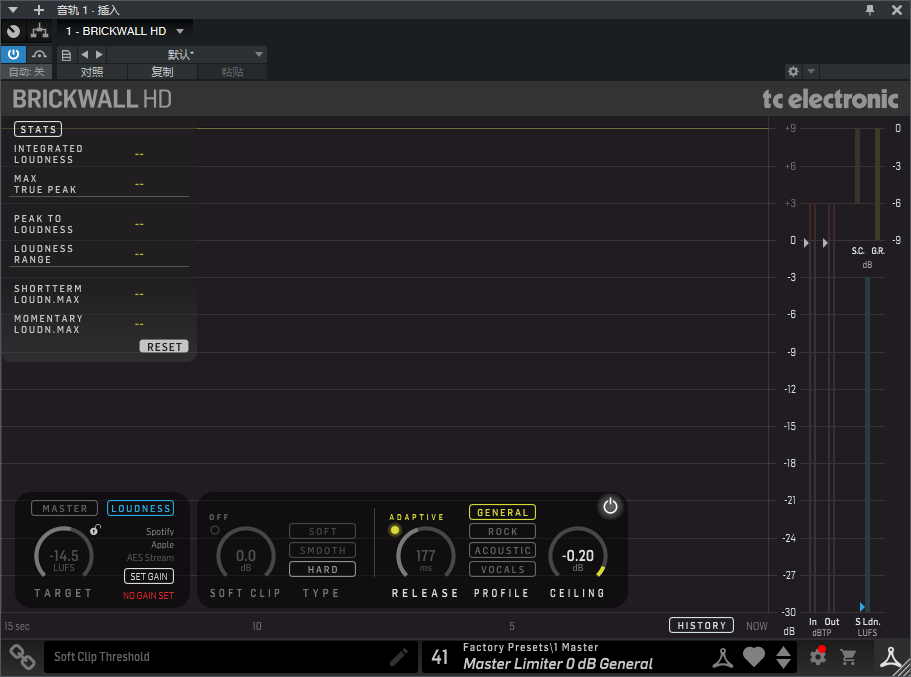The width and height of the screenshot is (911, 677).
Task: Open the plugin knob icon next to routing
Action: coord(13,31)
